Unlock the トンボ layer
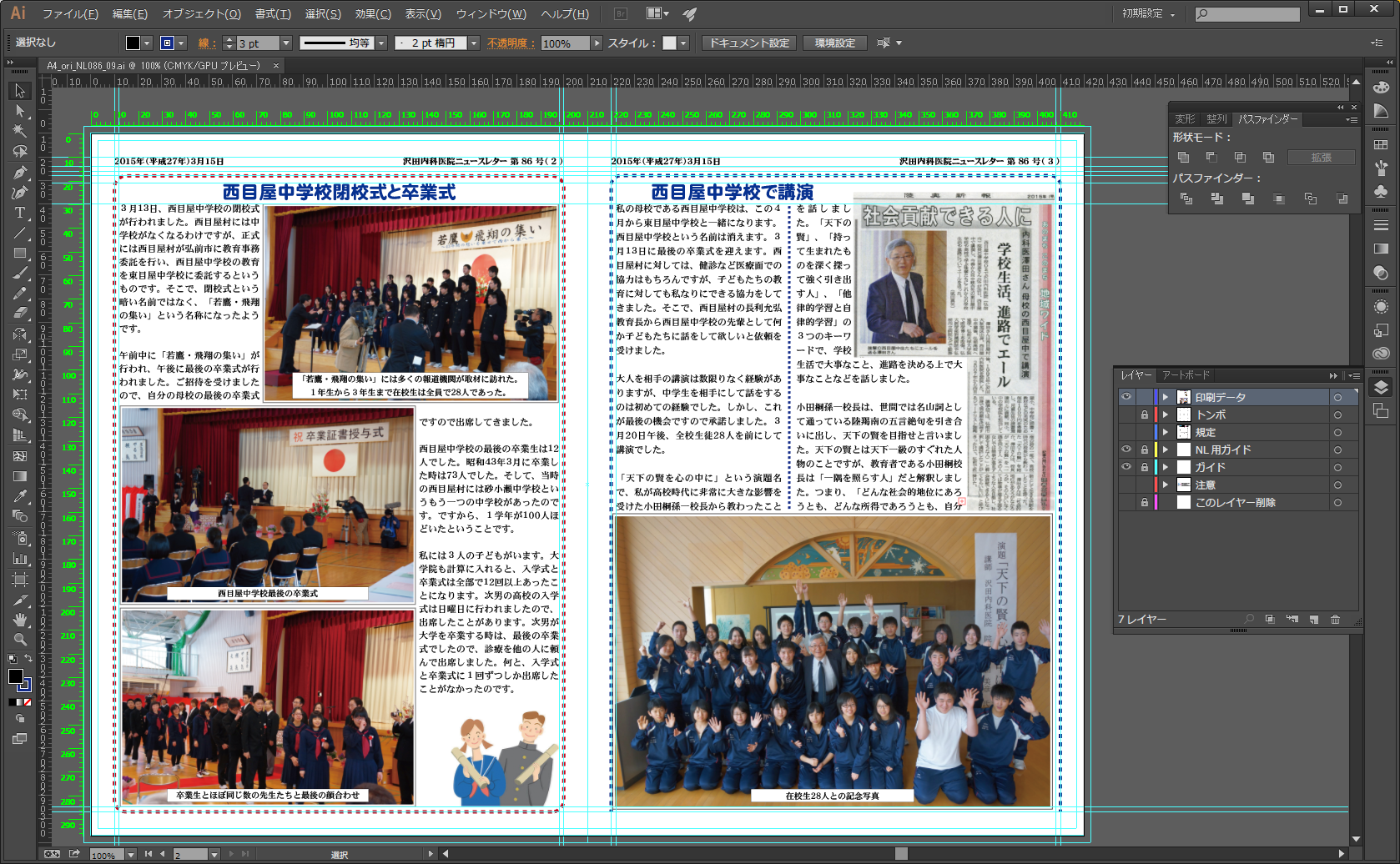This screenshot has width=1400, height=864. [x=1145, y=414]
